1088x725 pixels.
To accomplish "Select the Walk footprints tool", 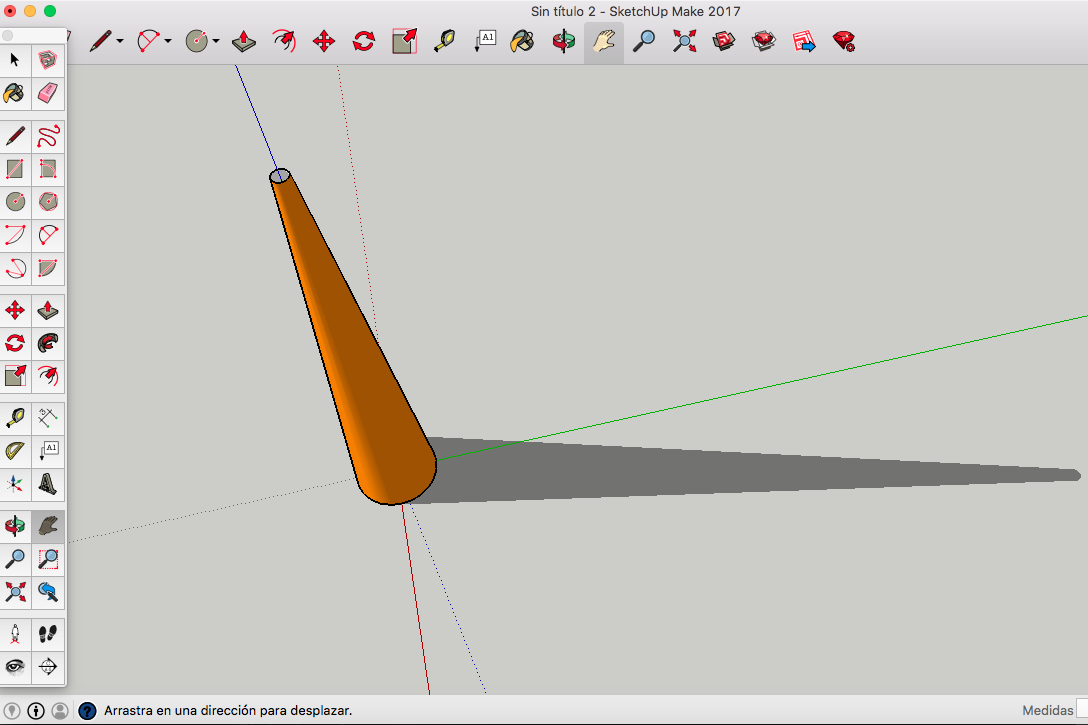I will (47, 633).
